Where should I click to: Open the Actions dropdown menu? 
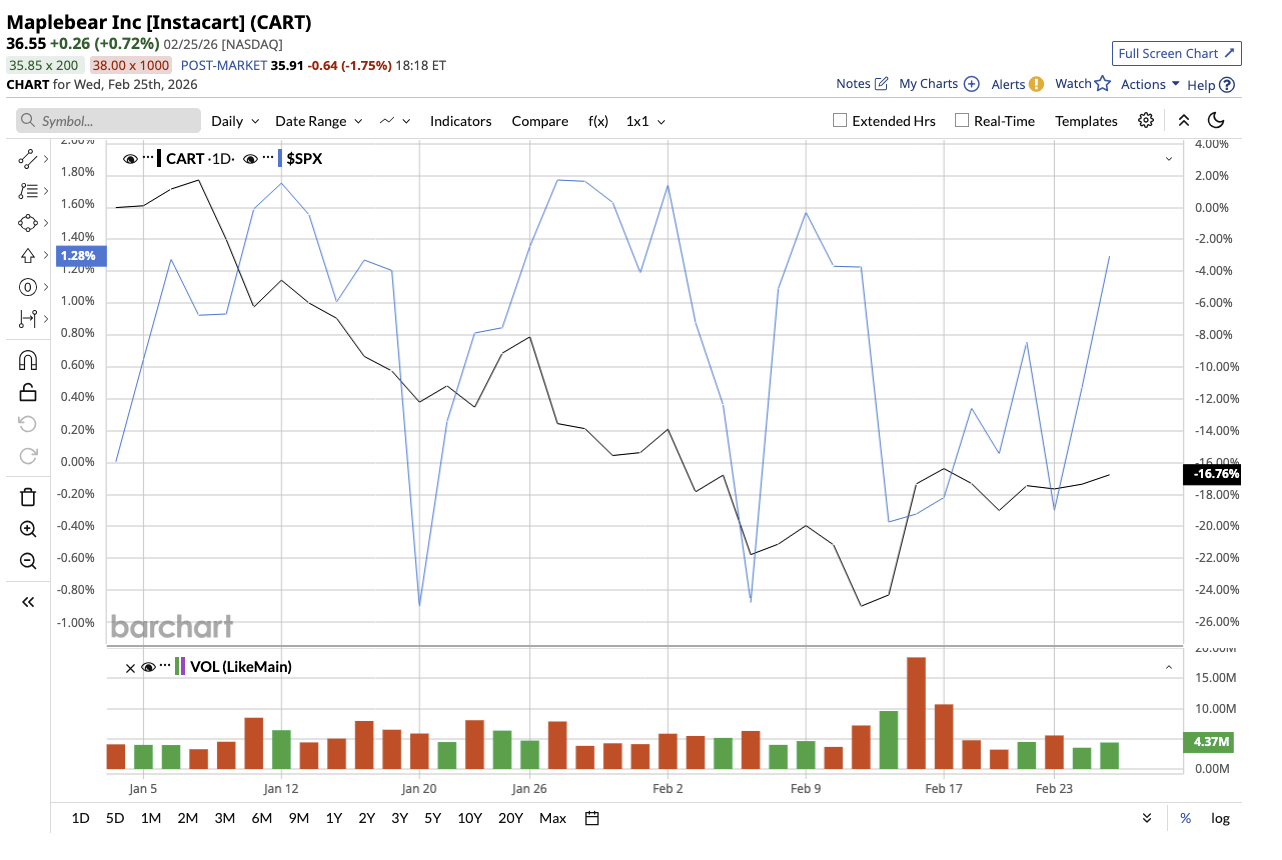point(1150,84)
